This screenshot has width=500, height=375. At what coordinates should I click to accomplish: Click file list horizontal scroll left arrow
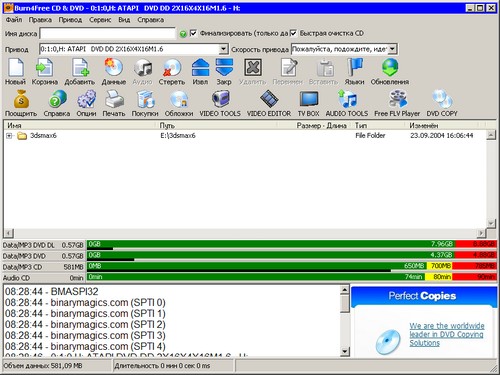coord(9,233)
